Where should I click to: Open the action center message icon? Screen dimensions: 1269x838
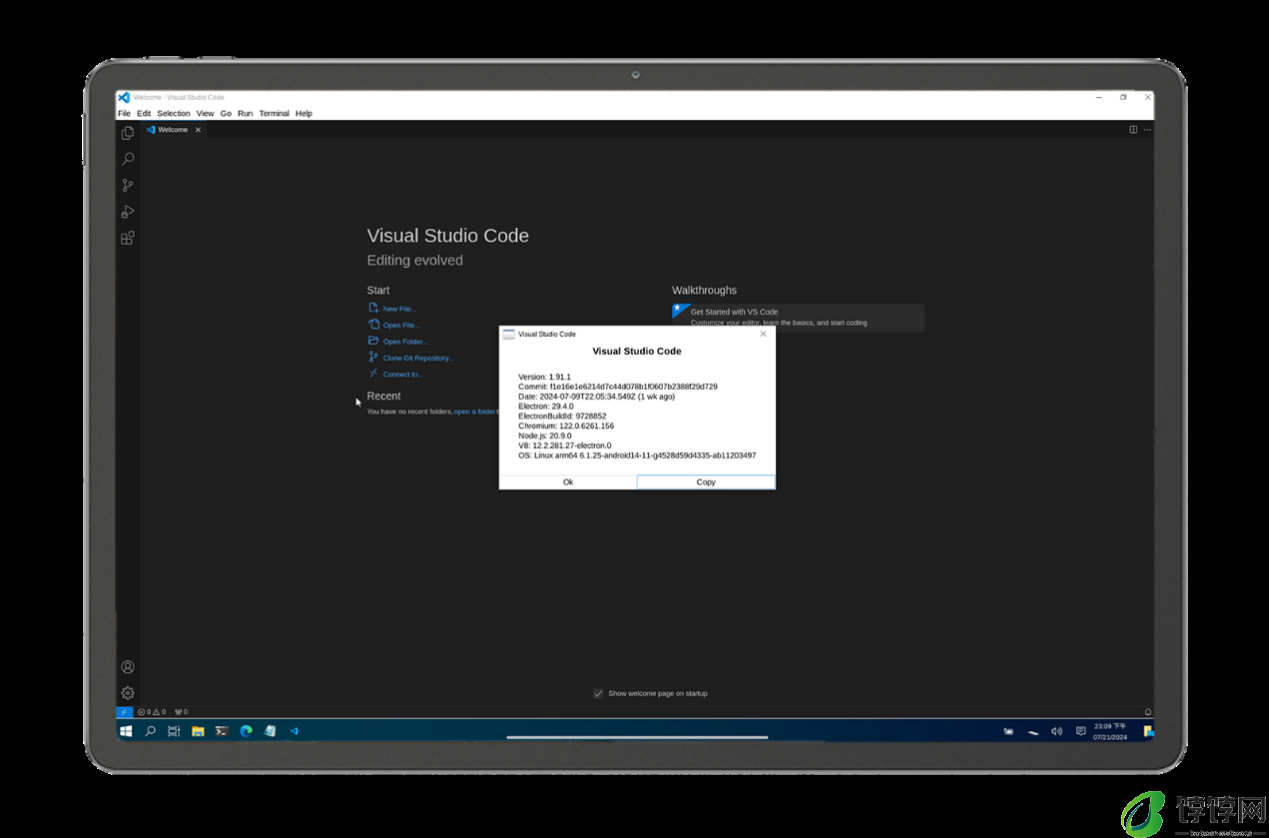1081,732
